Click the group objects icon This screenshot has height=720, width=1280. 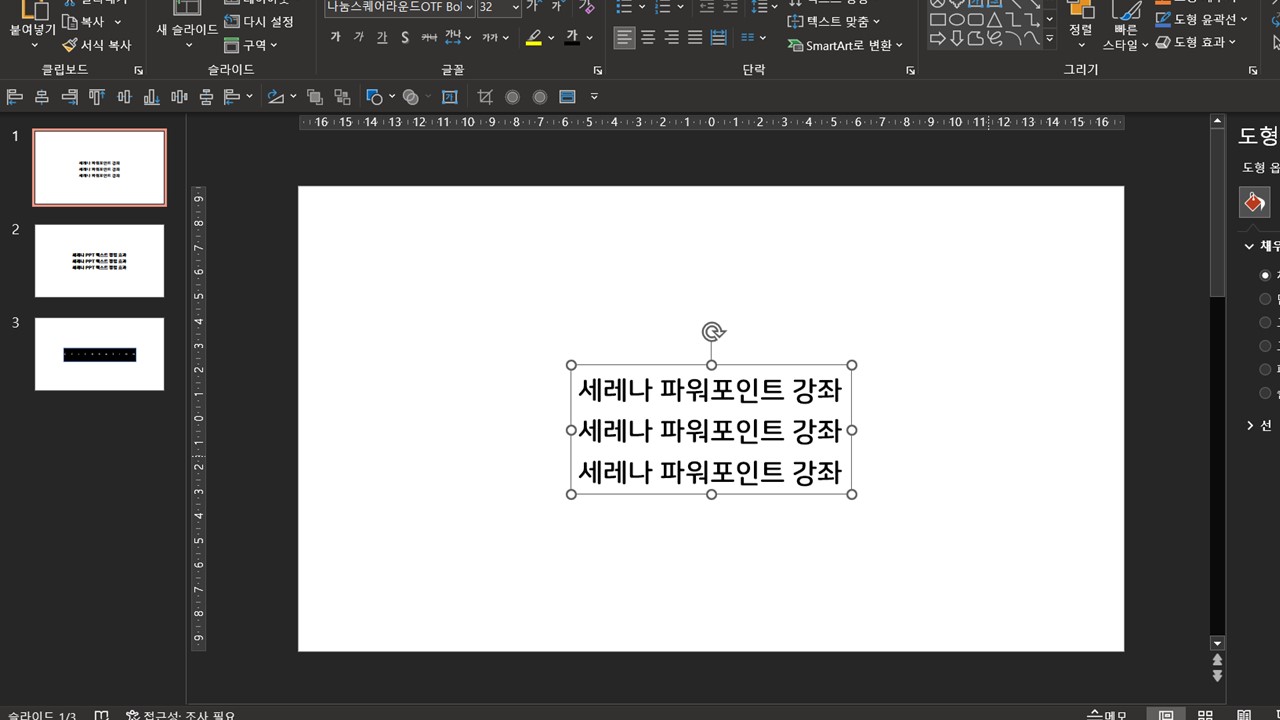pyautogui.click(x=315, y=97)
